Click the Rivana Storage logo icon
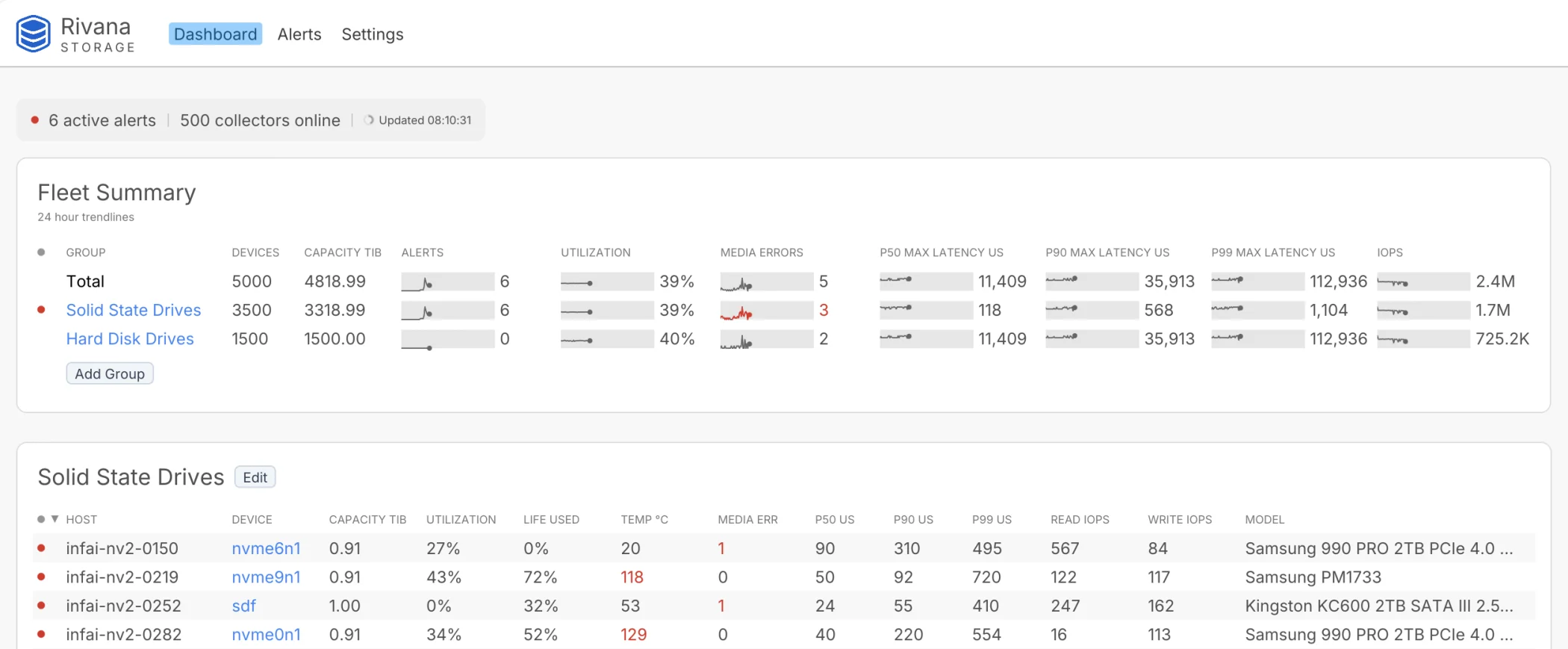Viewport: 1568px width, 649px height. click(34, 34)
